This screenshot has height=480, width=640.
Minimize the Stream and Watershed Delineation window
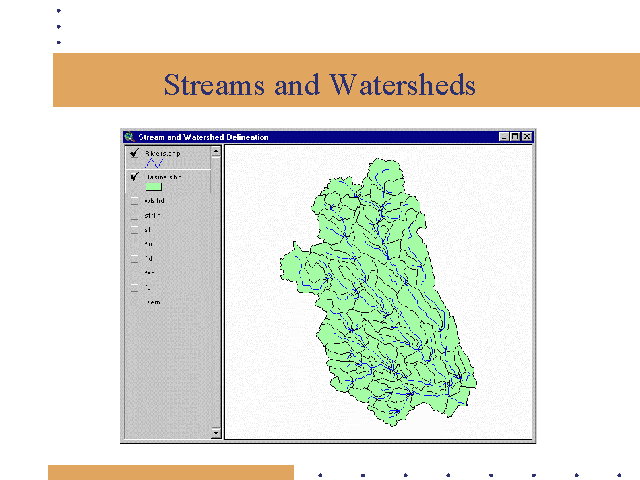[x=505, y=137]
